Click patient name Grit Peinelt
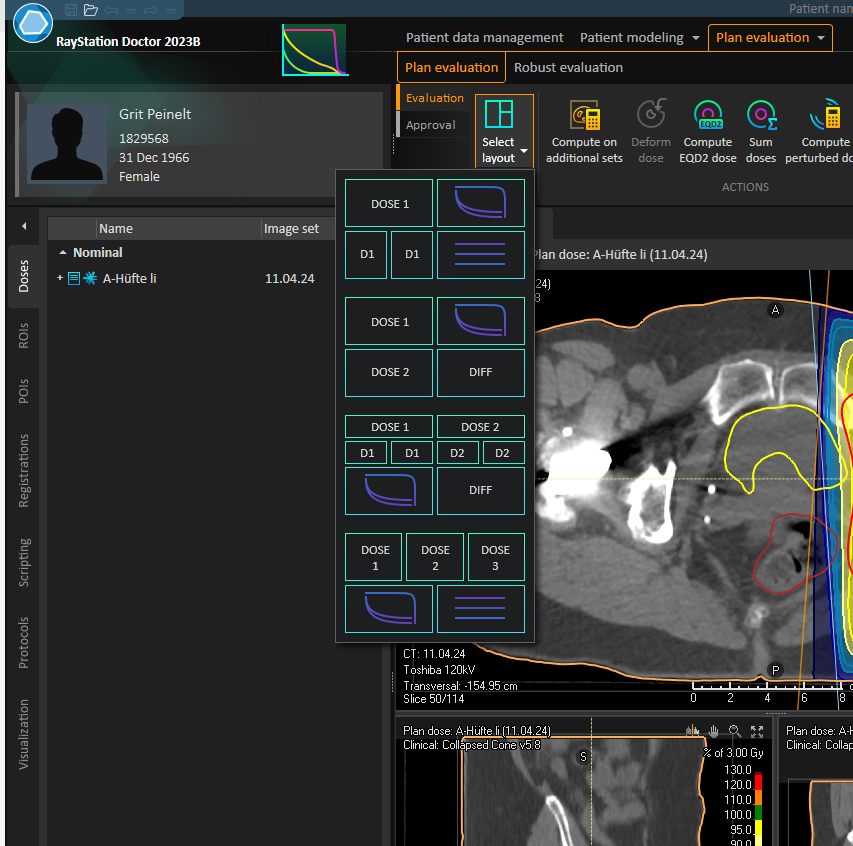The height and width of the screenshot is (846, 853). 155,114
